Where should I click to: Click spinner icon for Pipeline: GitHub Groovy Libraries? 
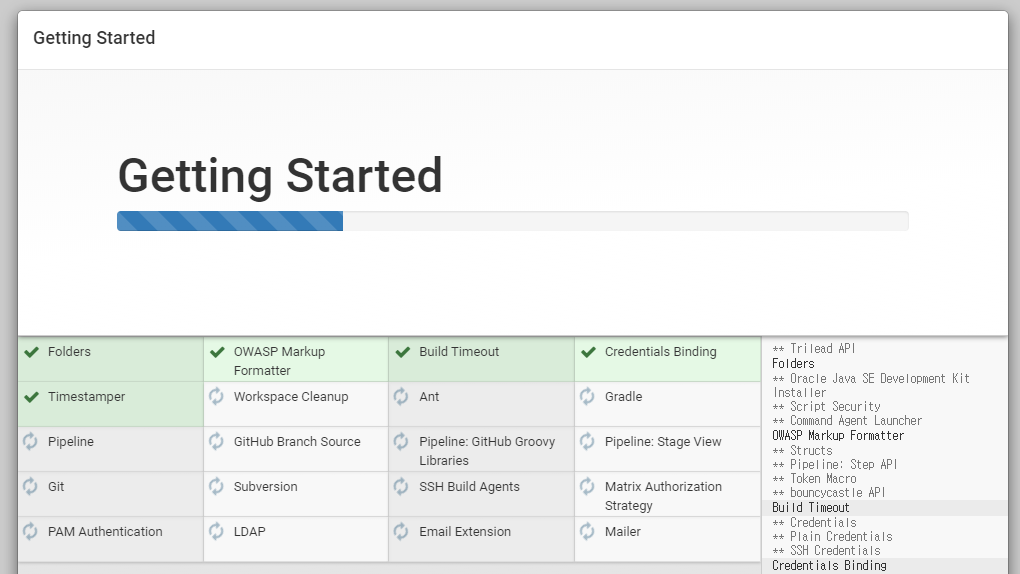click(x=401, y=441)
